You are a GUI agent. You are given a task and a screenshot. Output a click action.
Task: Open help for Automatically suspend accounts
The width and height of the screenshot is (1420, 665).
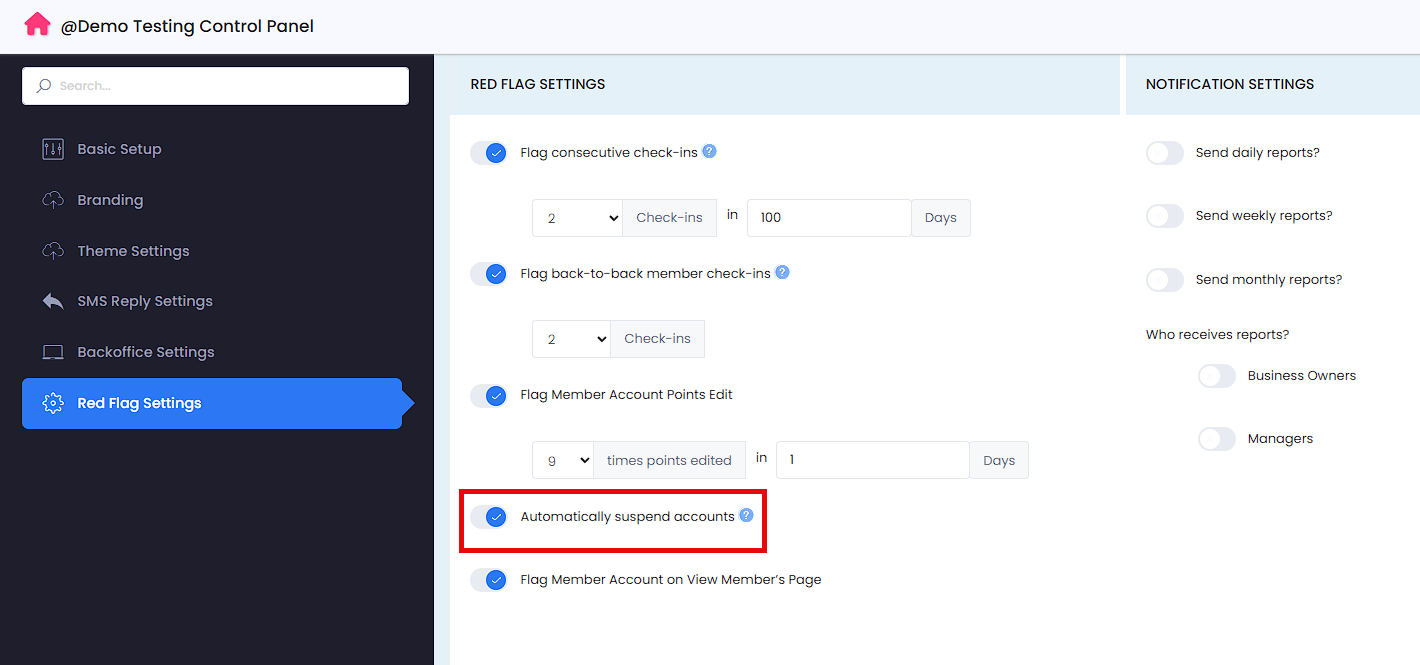[x=746, y=515]
